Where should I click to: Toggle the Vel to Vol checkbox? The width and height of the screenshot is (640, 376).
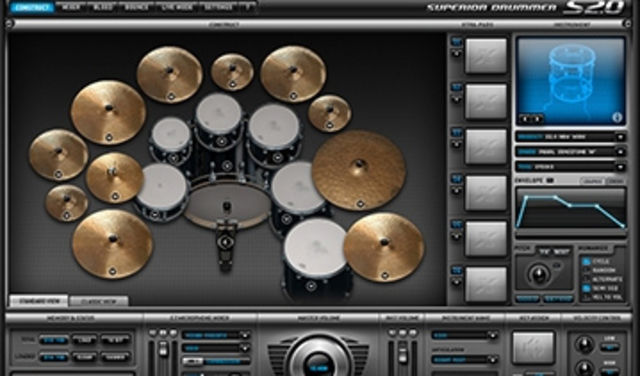(x=586, y=297)
